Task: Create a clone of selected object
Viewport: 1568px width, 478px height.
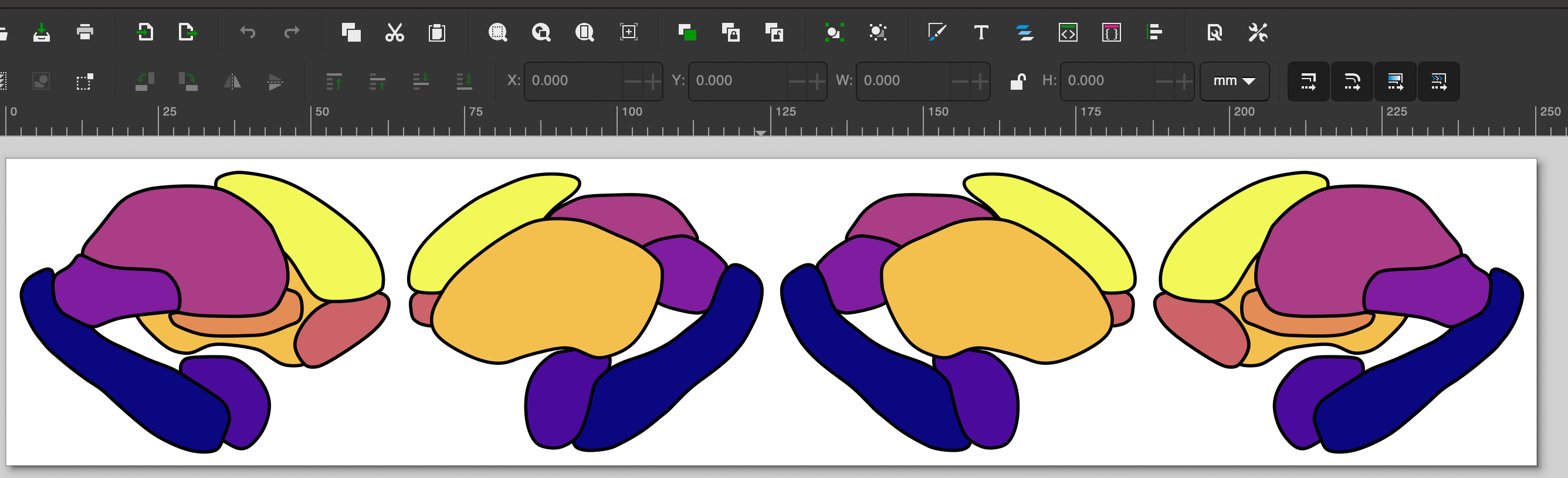Action: click(x=730, y=32)
